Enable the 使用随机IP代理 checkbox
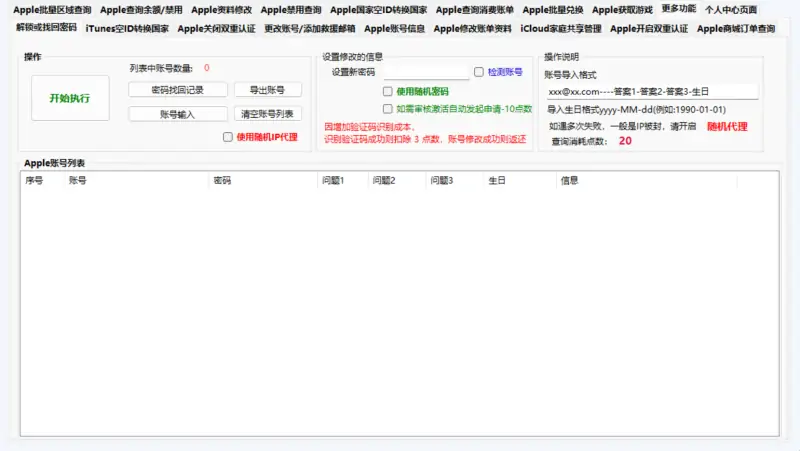This screenshot has height=451, width=800. [x=228, y=137]
